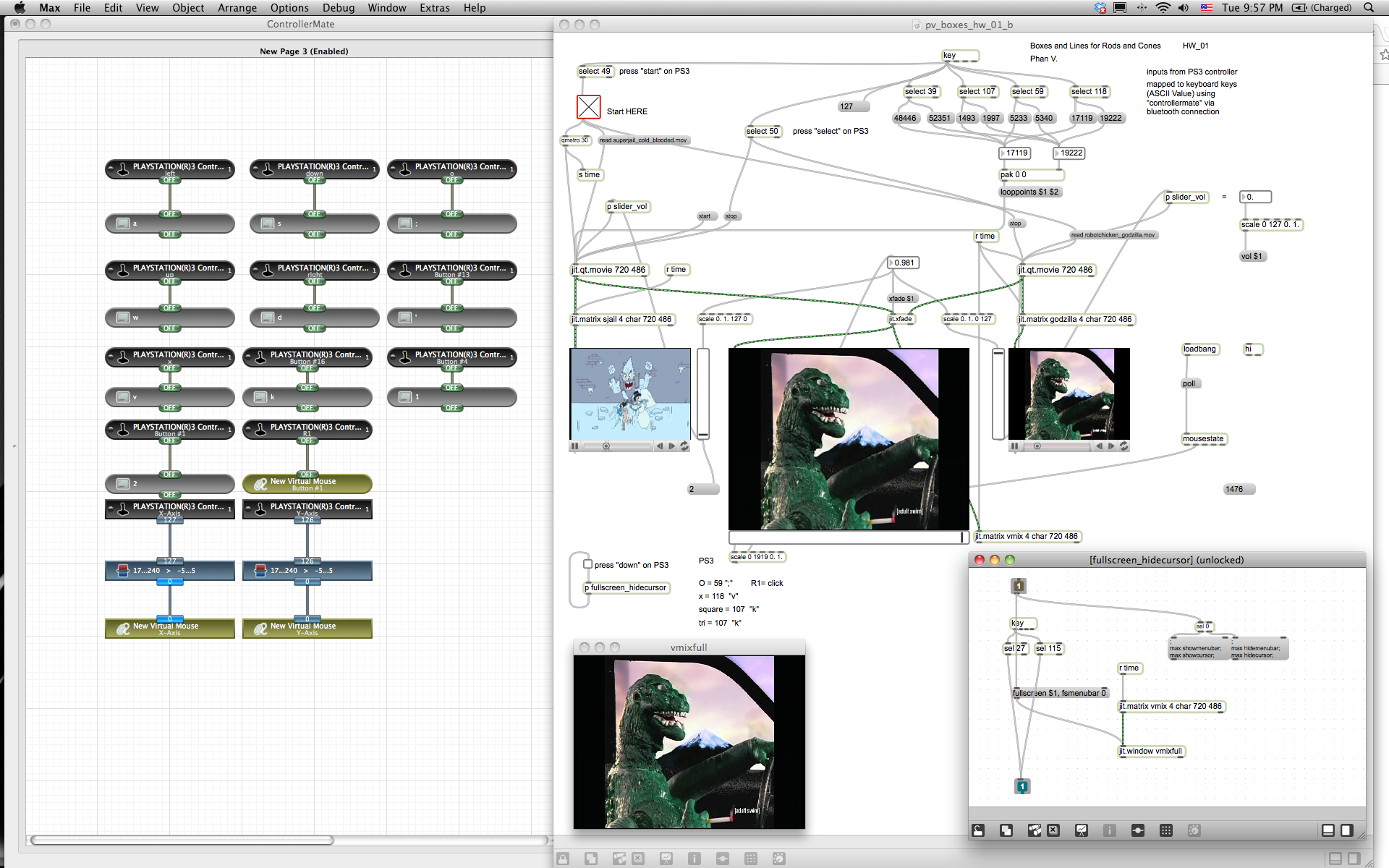Open Inspector icon in fullscreen_hidecursor toolbar
The image size is (1389, 868).
(x=1110, y=830)
